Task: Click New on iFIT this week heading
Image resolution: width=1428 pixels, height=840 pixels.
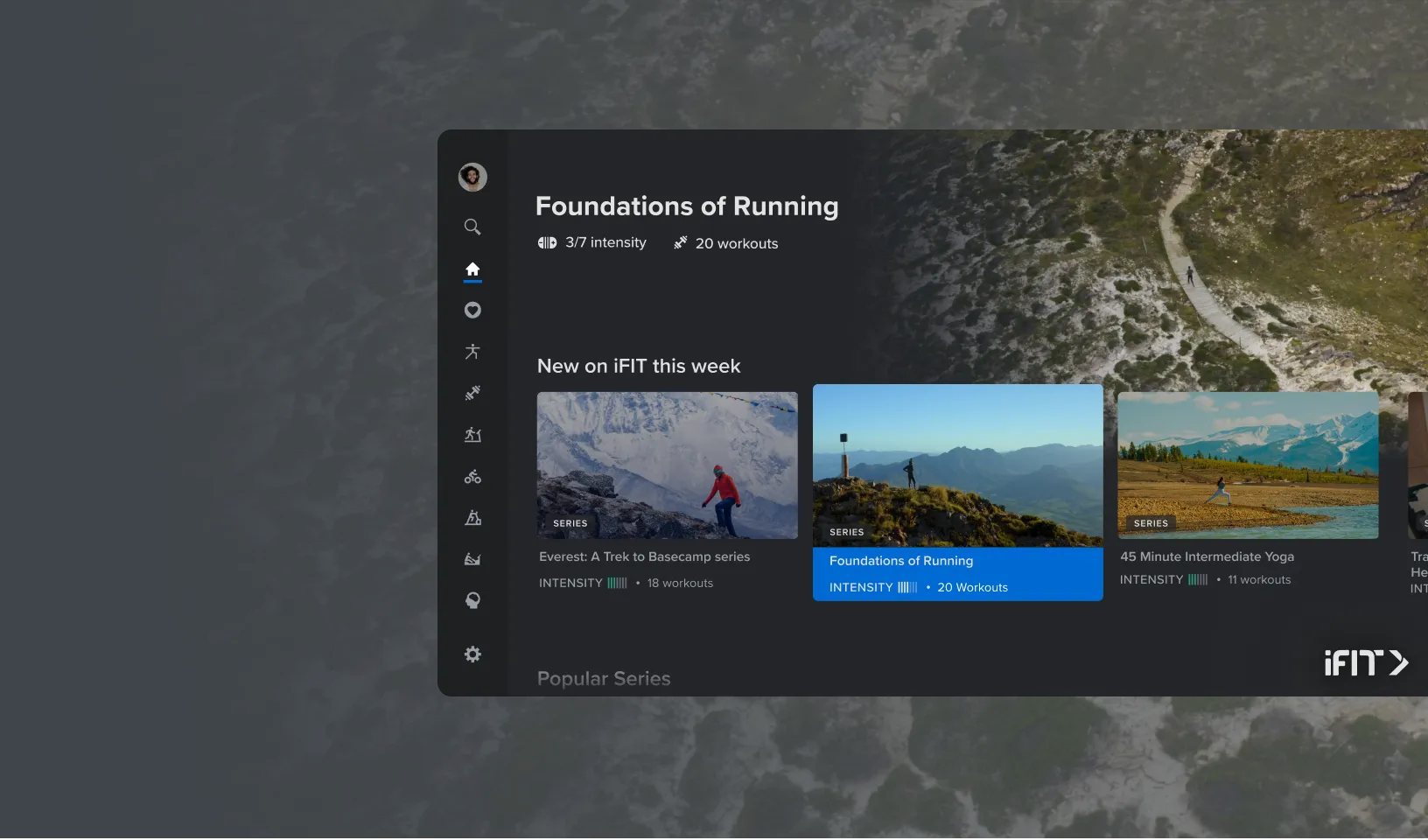Action: point(639,367)
